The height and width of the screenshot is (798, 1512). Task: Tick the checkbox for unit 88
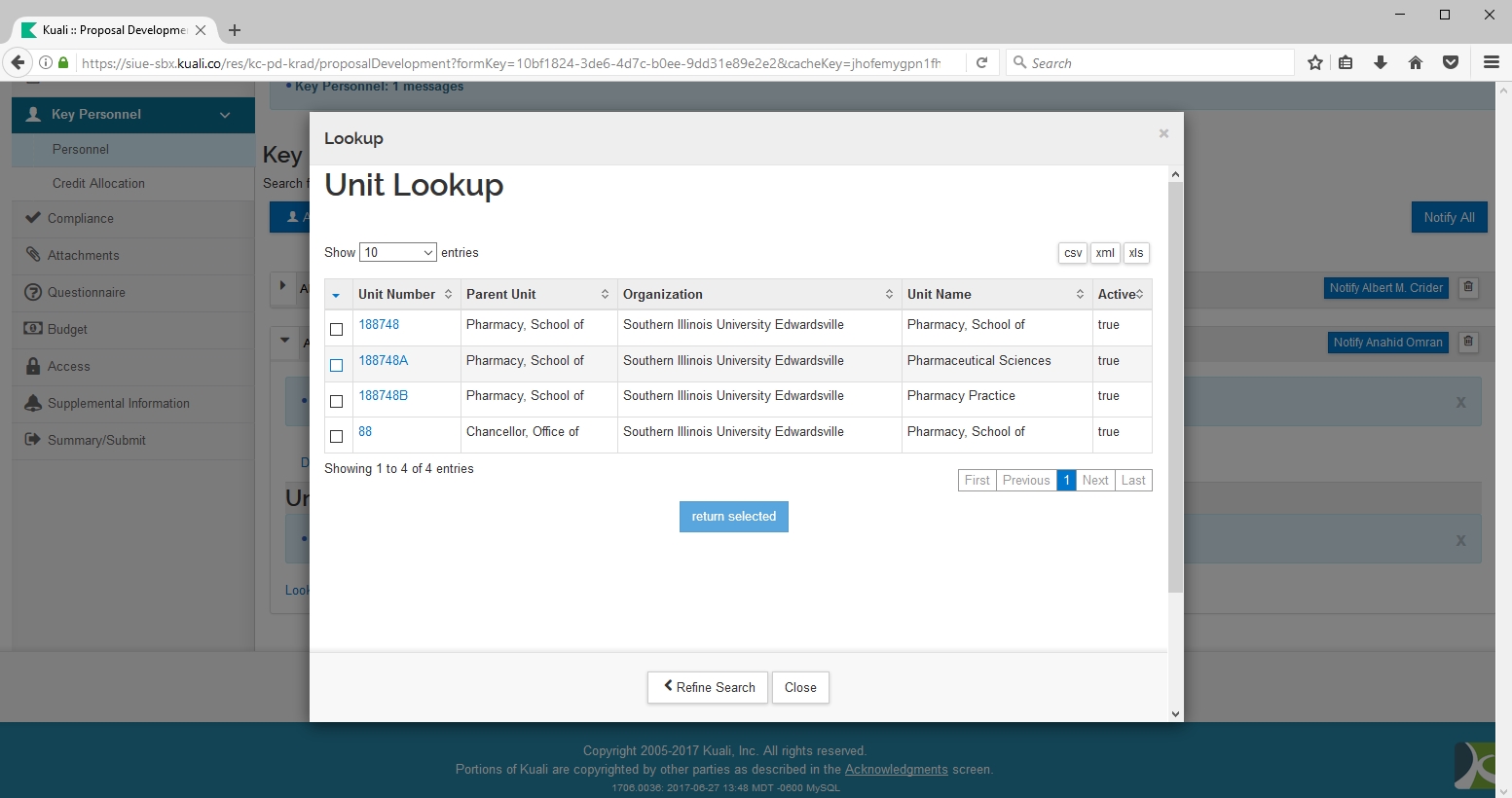337,437
